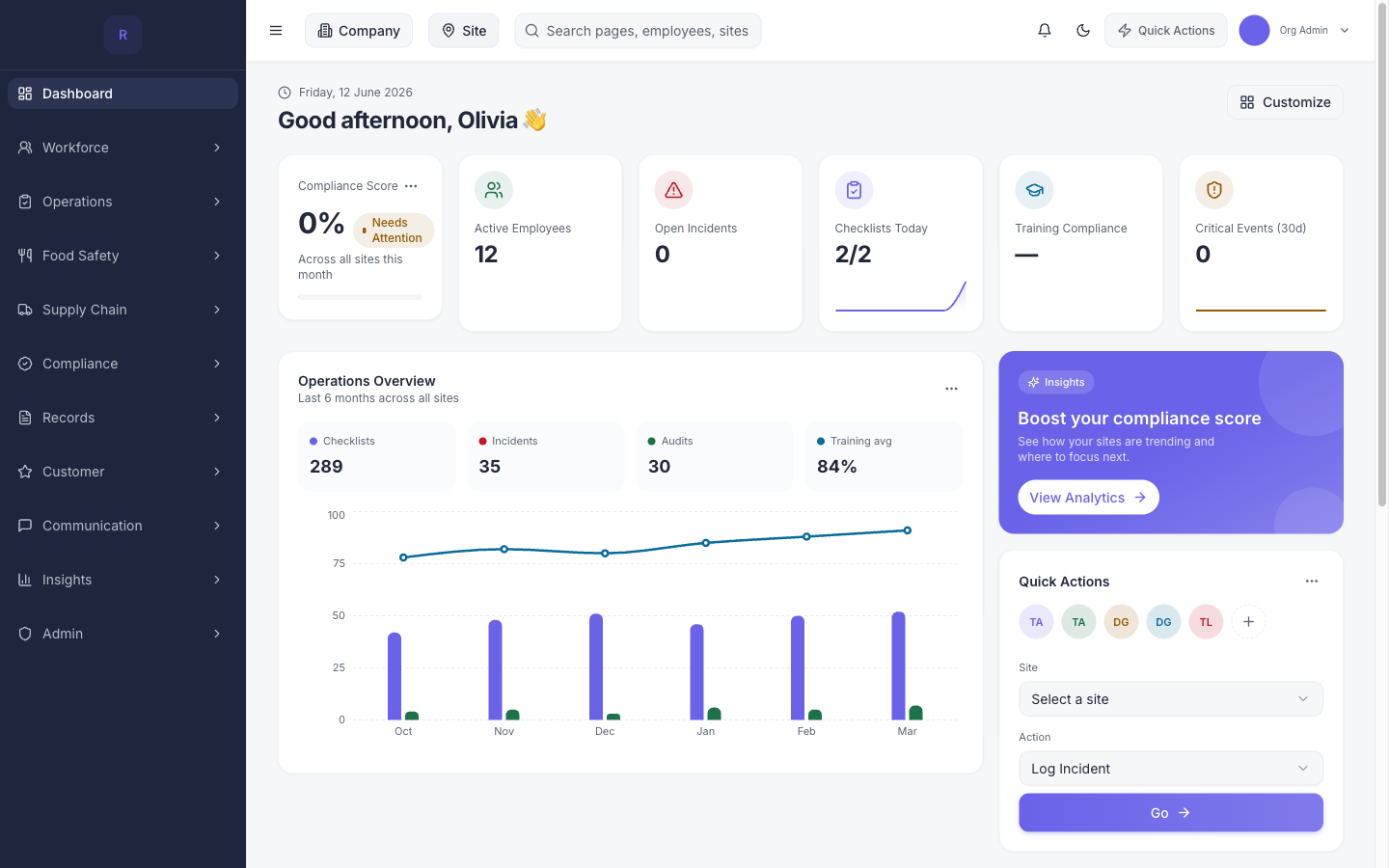Click the Supply Chain truck icon

(25, 310)
